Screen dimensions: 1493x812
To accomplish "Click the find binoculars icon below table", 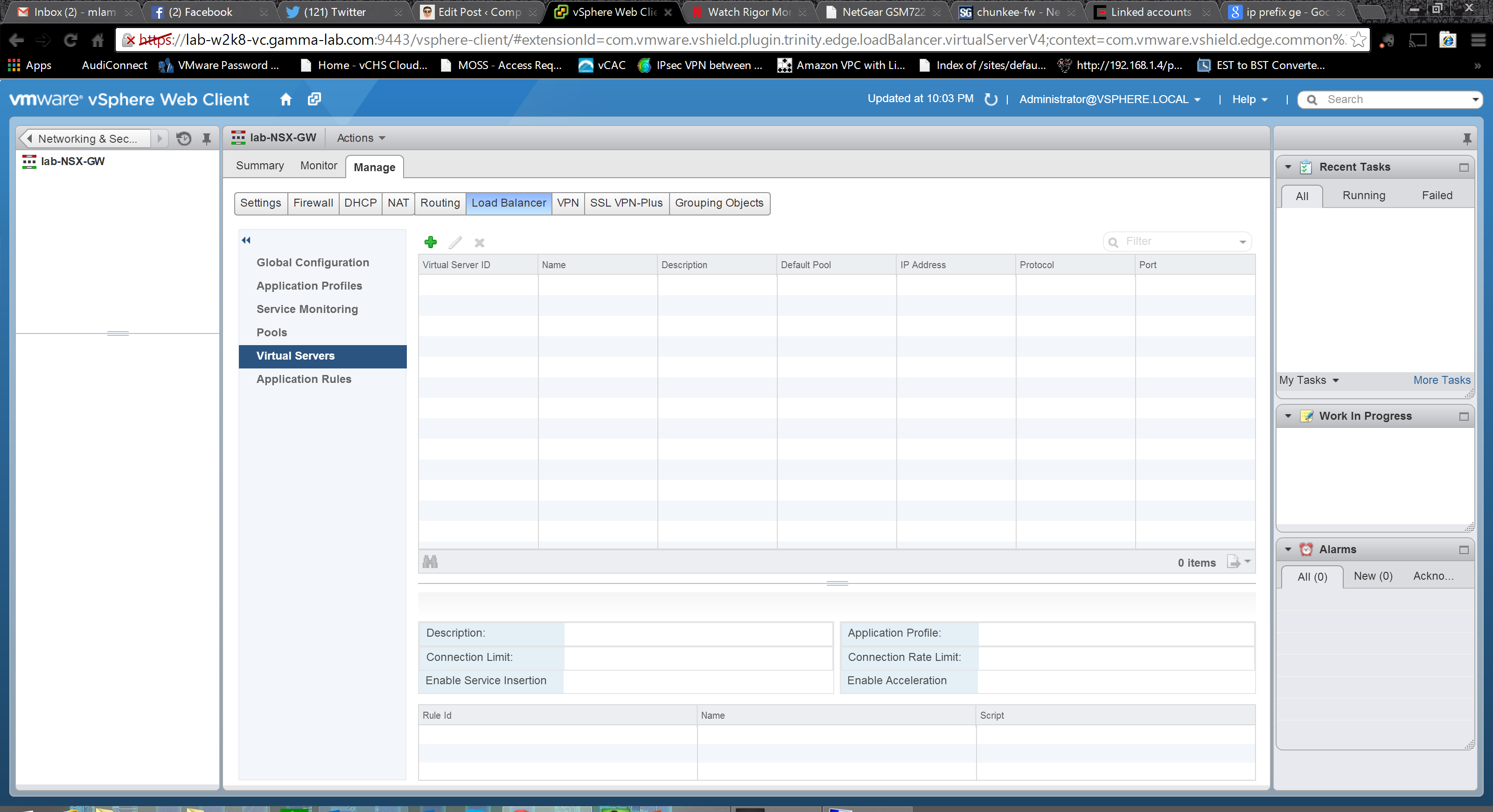I will [430, 562].
